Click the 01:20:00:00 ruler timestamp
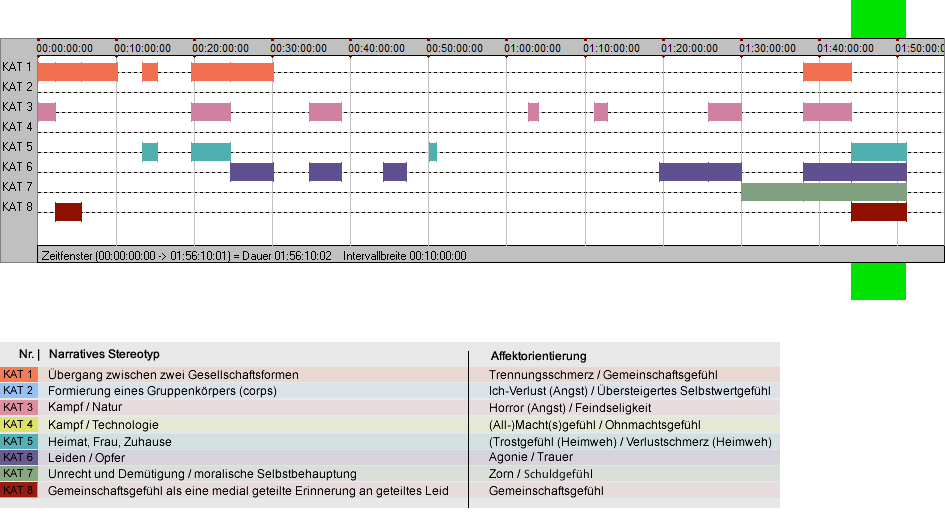The width and height of the screenshot is (945, 530). pyautogui.click(x=689, y=48)
